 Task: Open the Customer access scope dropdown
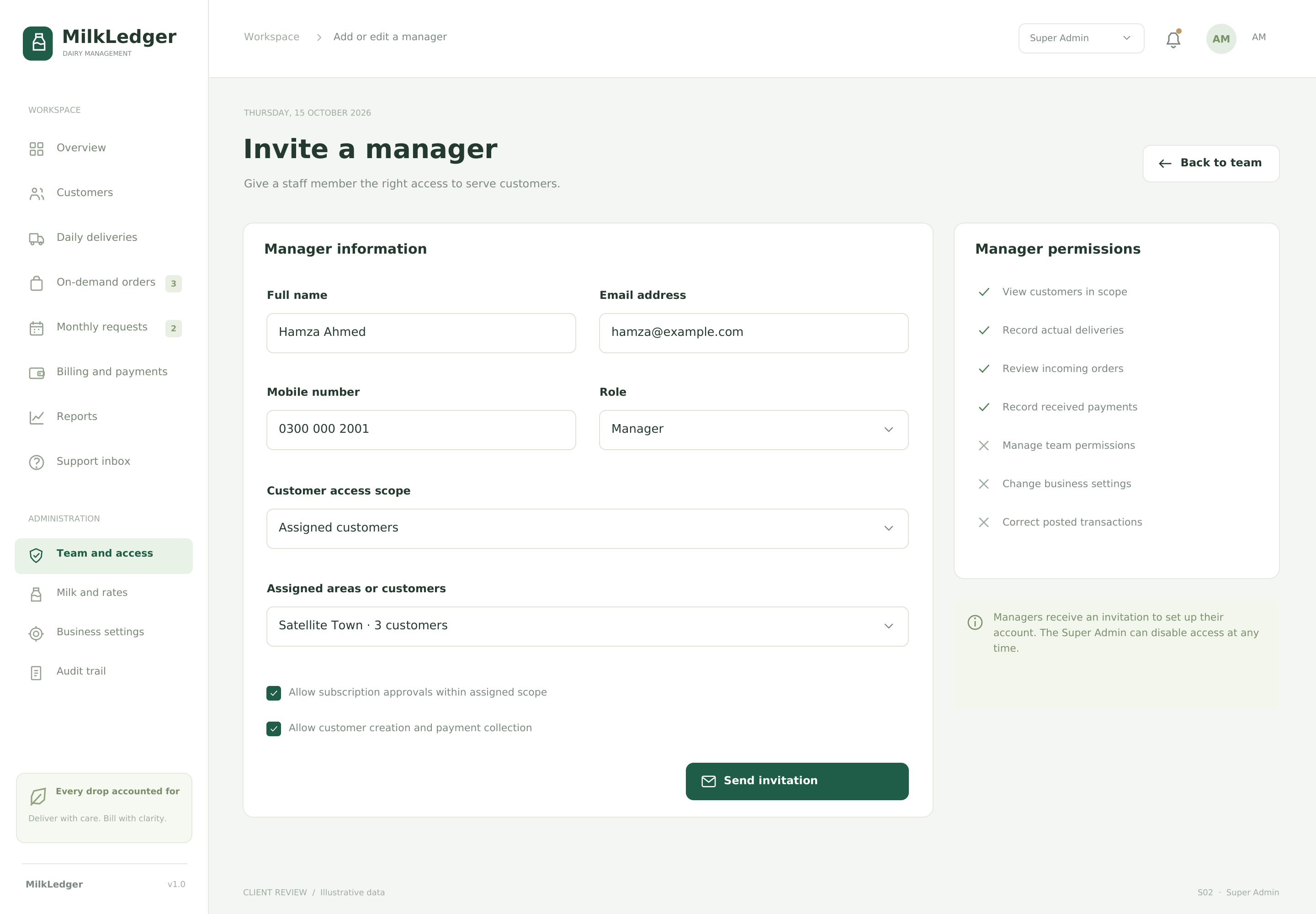[x=588, y=529]
